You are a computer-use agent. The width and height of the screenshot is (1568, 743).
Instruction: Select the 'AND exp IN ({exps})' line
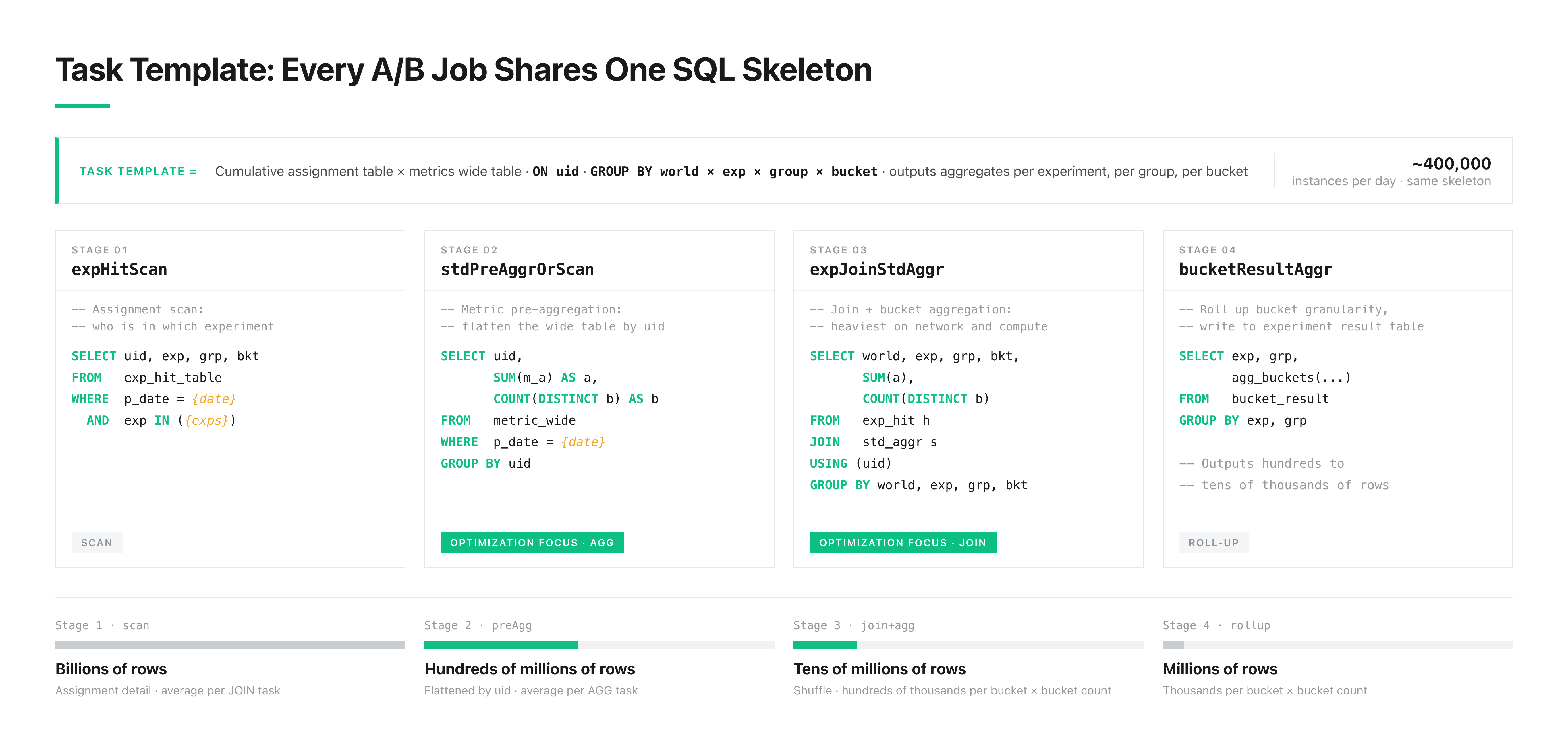click(161, 420)
